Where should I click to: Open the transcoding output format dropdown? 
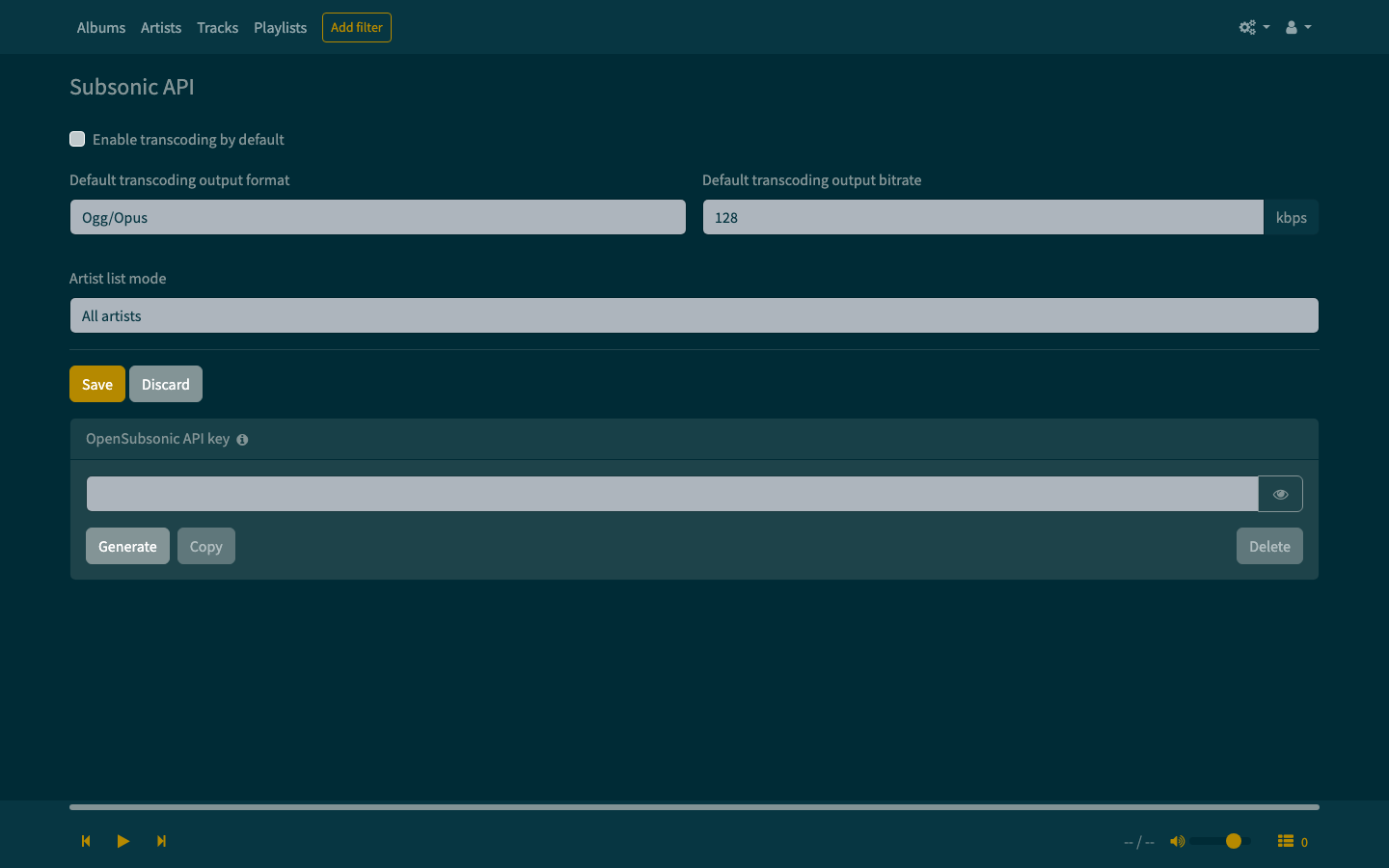378,217
